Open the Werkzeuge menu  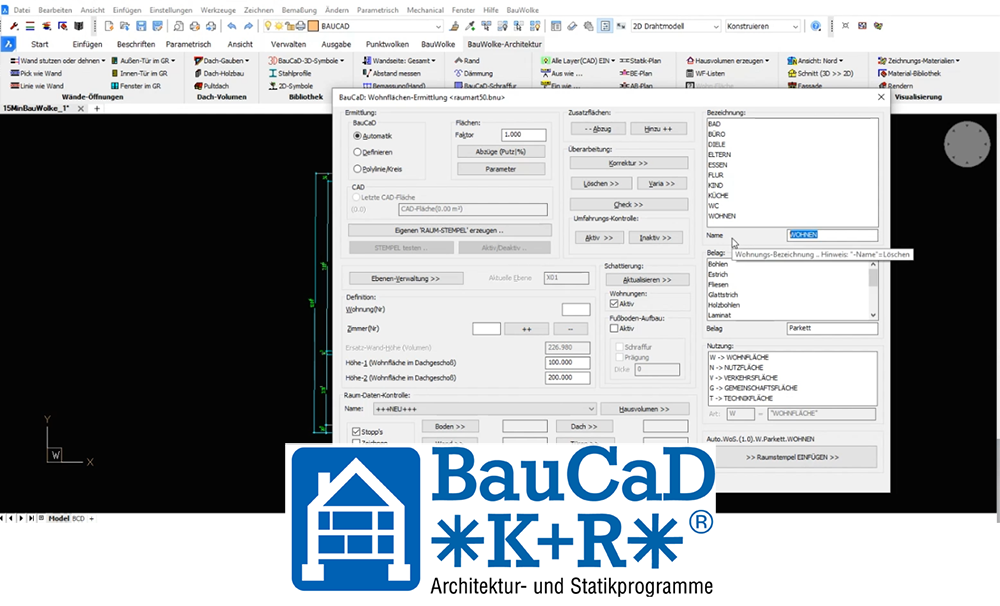pos(218,10)
